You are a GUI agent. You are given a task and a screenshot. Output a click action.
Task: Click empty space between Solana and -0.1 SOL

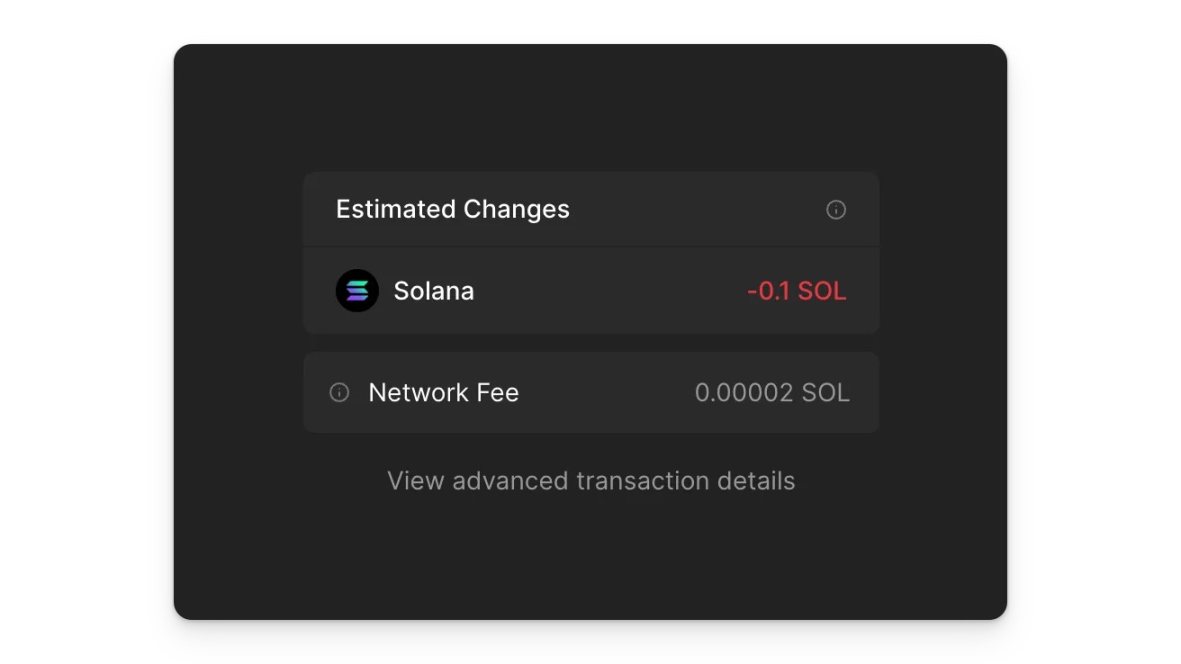pos(610,292)
